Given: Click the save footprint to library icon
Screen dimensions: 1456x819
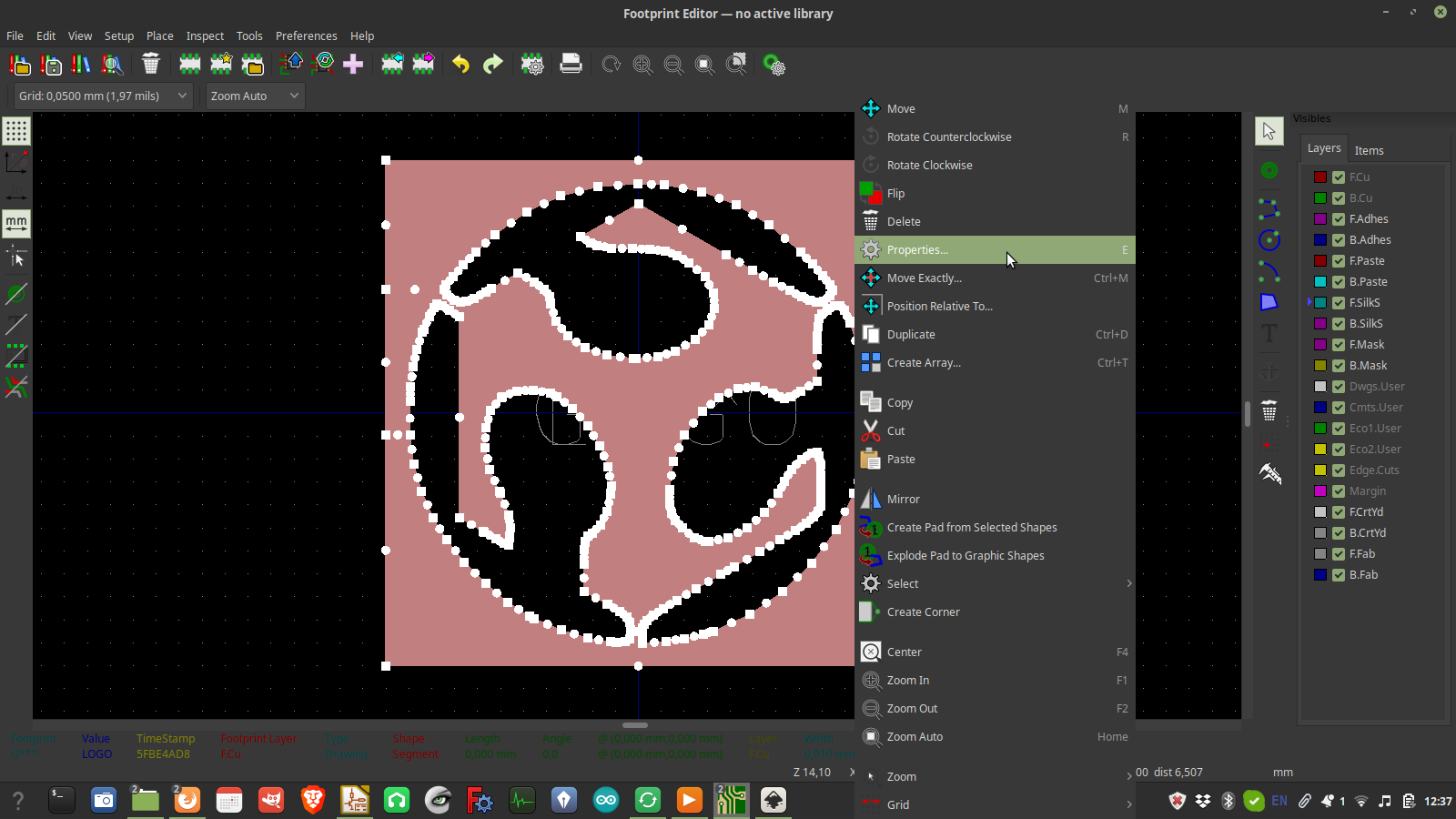Looking at the screenshot, I should [52, 65].
